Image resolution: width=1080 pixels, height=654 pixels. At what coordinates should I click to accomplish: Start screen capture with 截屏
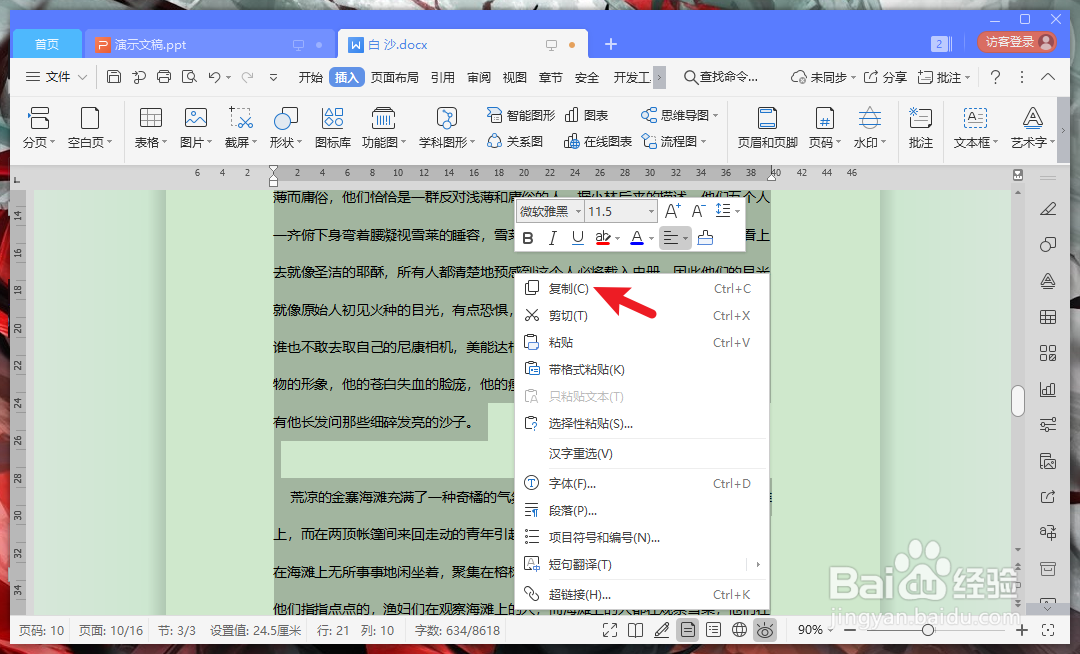(240, 127)
